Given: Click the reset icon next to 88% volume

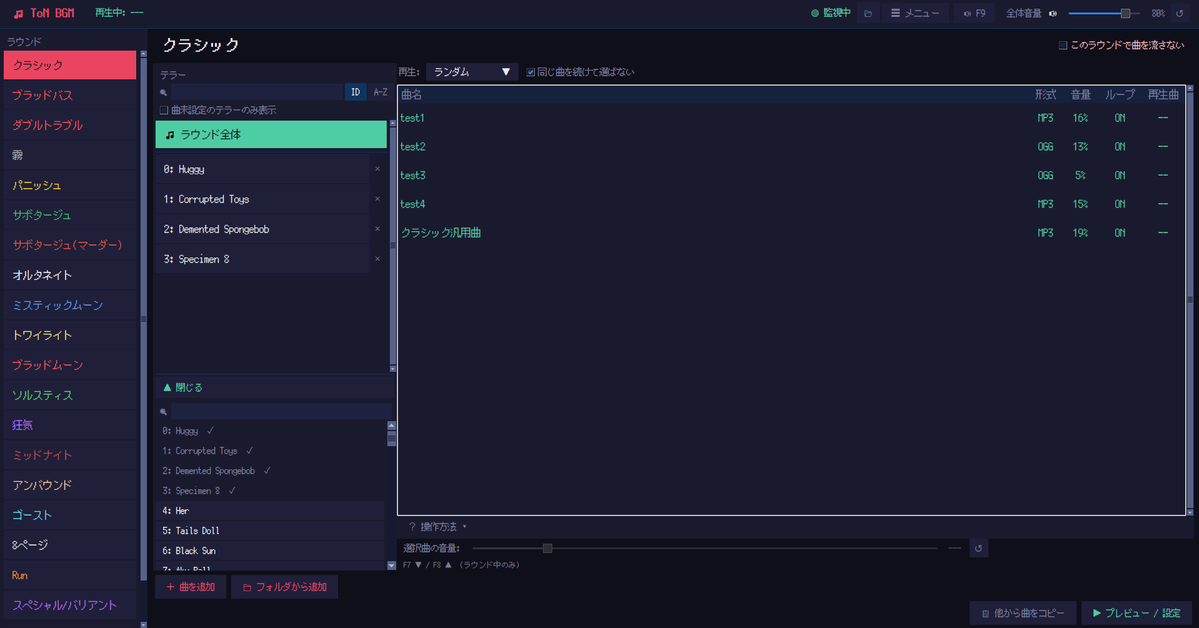Looking at the screenshot, I should click(x=1179, y=13).
